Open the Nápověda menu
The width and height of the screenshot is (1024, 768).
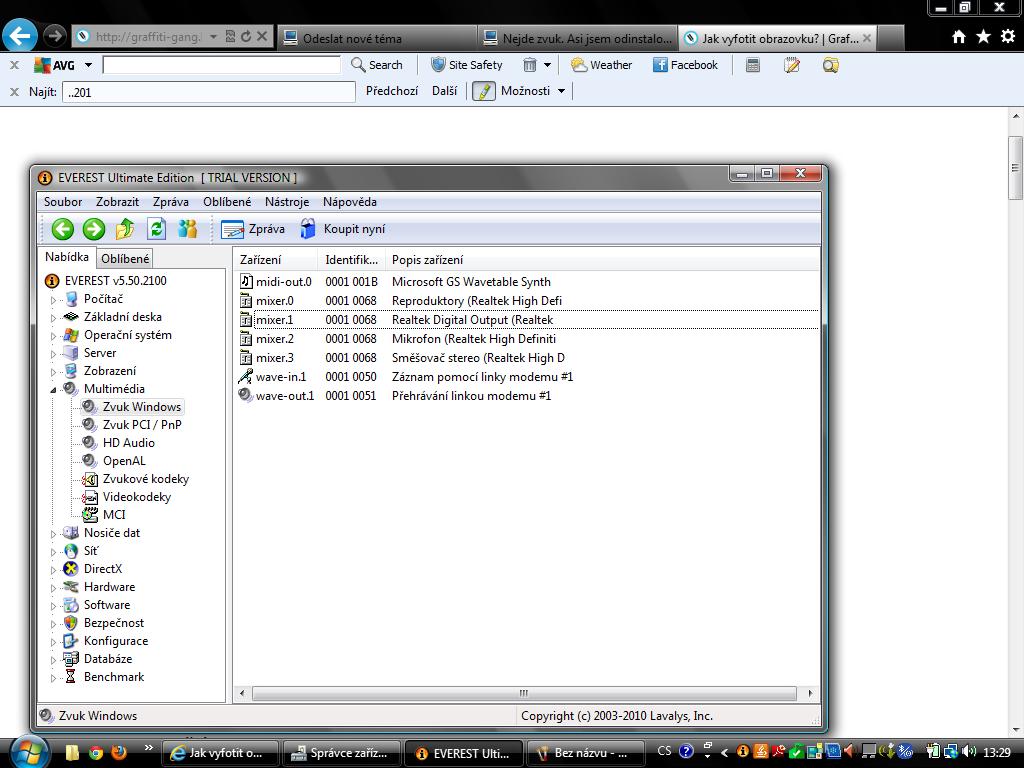[349, 202]
